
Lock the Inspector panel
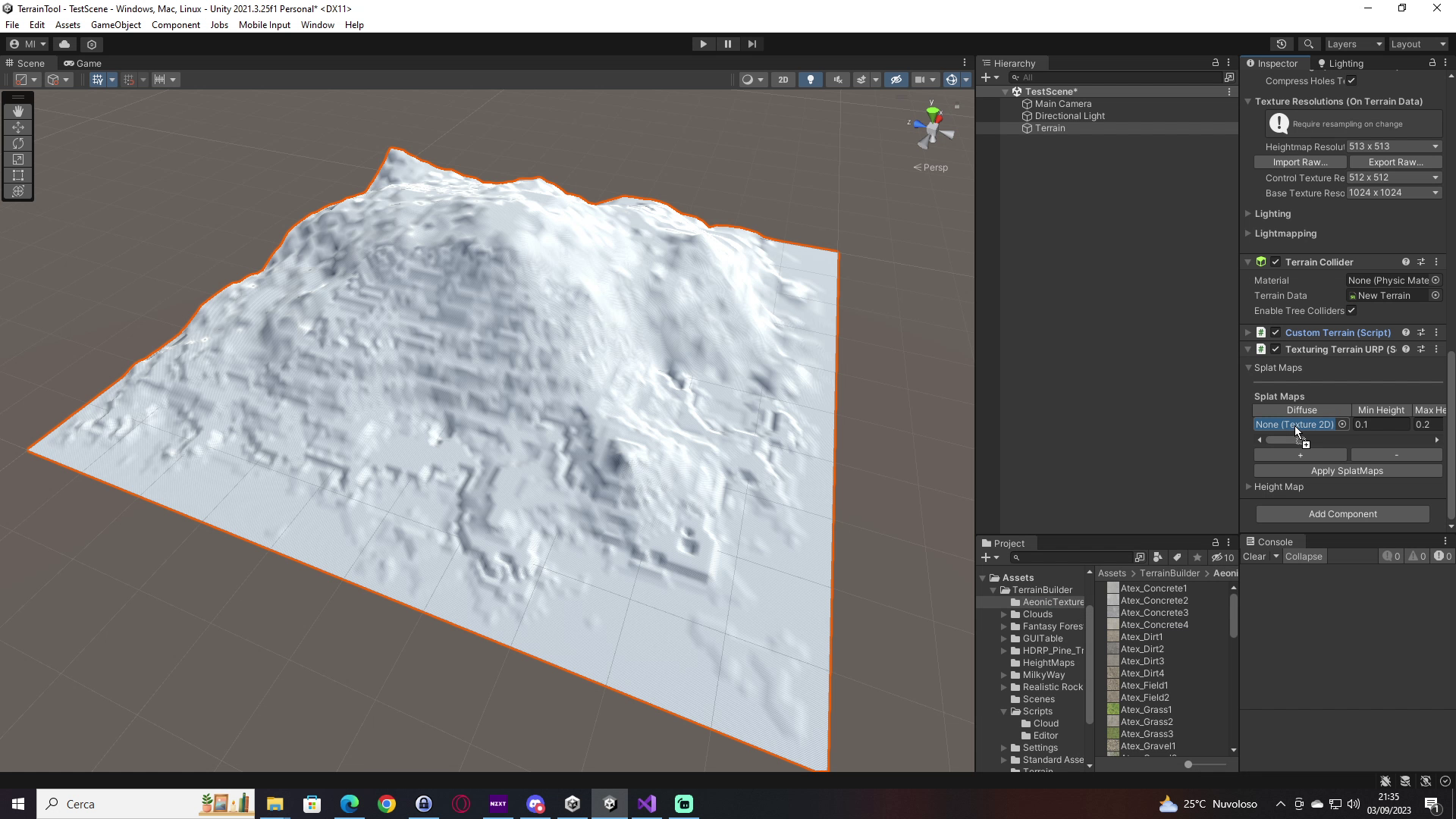point(1432,63)
